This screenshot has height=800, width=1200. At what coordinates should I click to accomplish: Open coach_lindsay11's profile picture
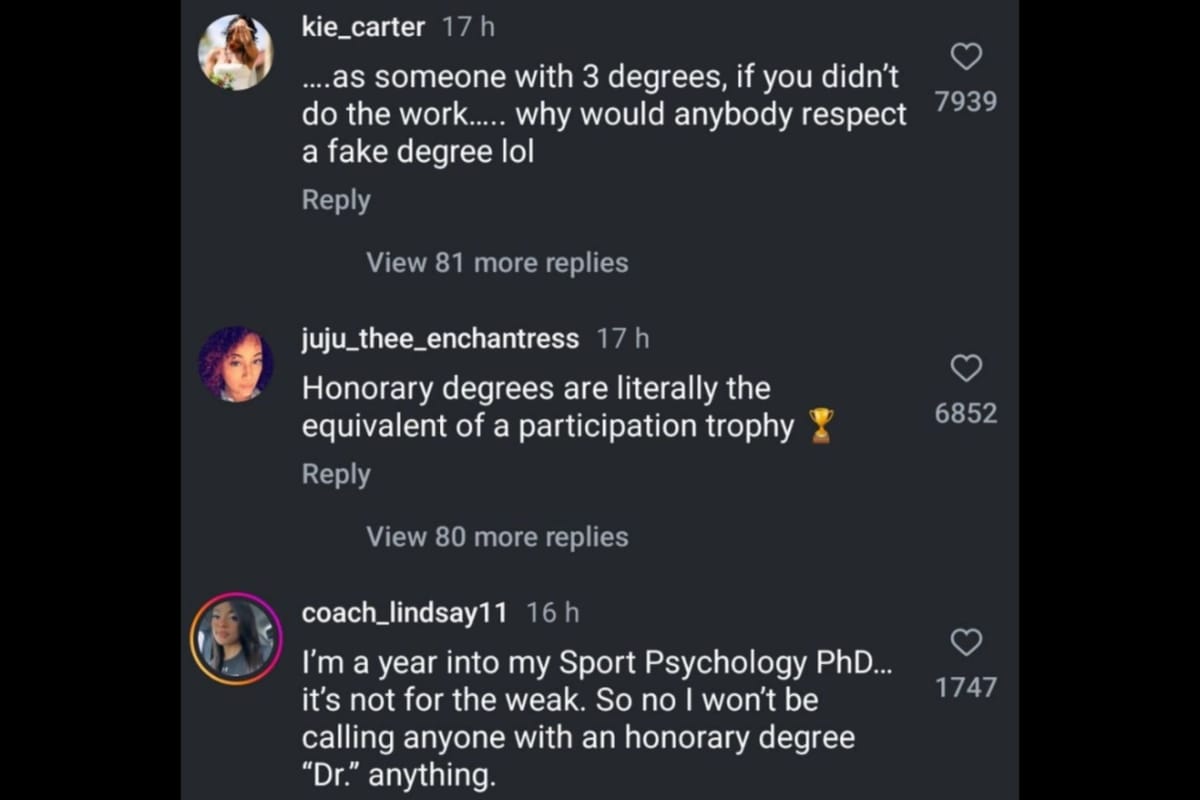[237, 637]
